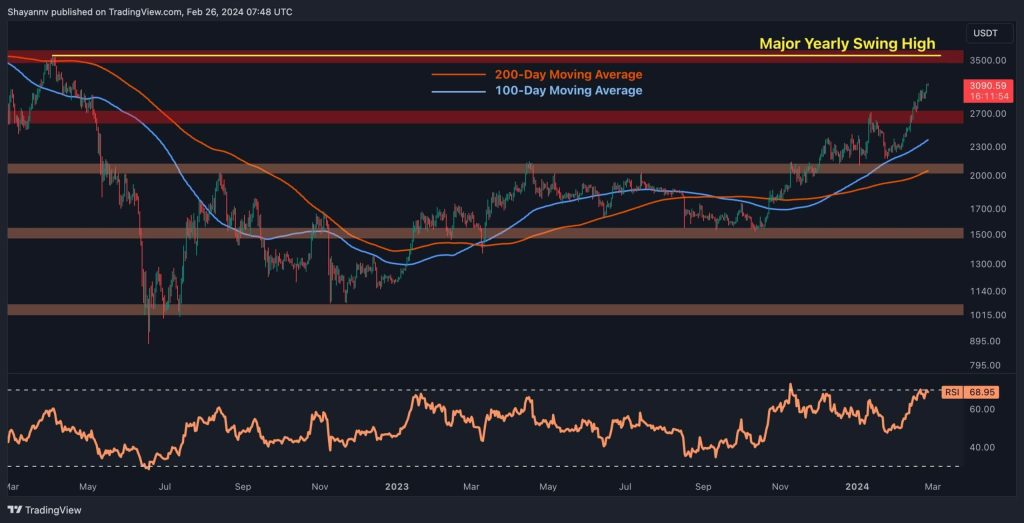Click the USDT currency label
This screenshot has width=1024, height=523.
tap(984, 33)
